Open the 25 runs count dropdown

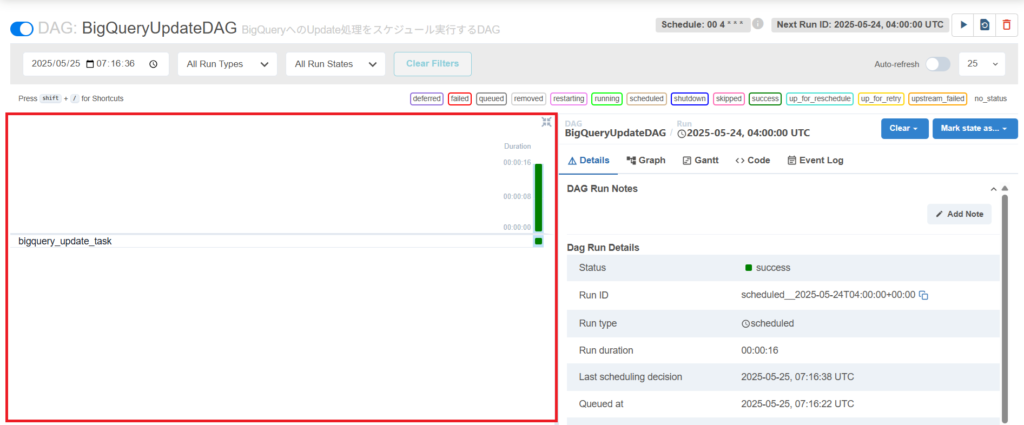tap(982, 64)
